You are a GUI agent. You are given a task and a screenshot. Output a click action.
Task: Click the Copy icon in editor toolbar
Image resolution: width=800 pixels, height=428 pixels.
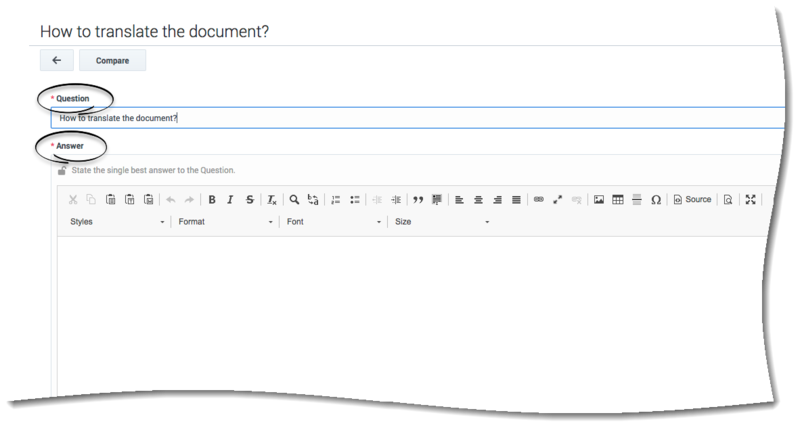point(91,199)
